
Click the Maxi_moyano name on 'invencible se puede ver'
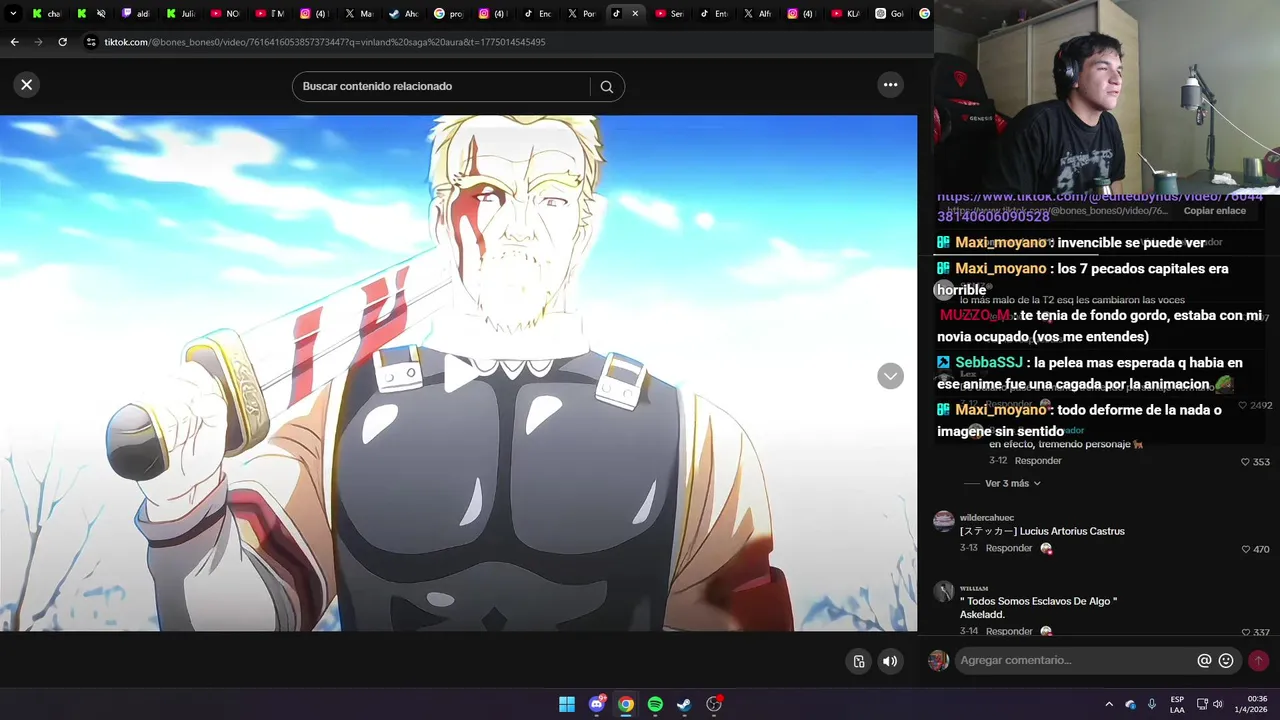[1000, 243]
